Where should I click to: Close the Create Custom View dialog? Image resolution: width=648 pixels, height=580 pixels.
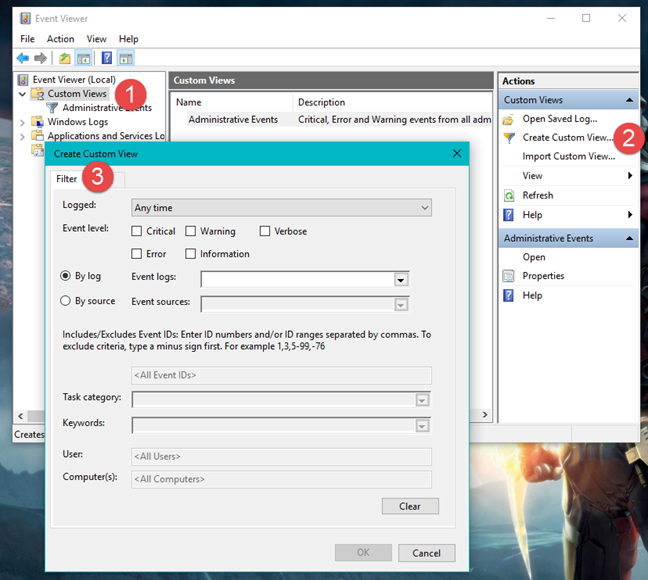click(457, 153)
